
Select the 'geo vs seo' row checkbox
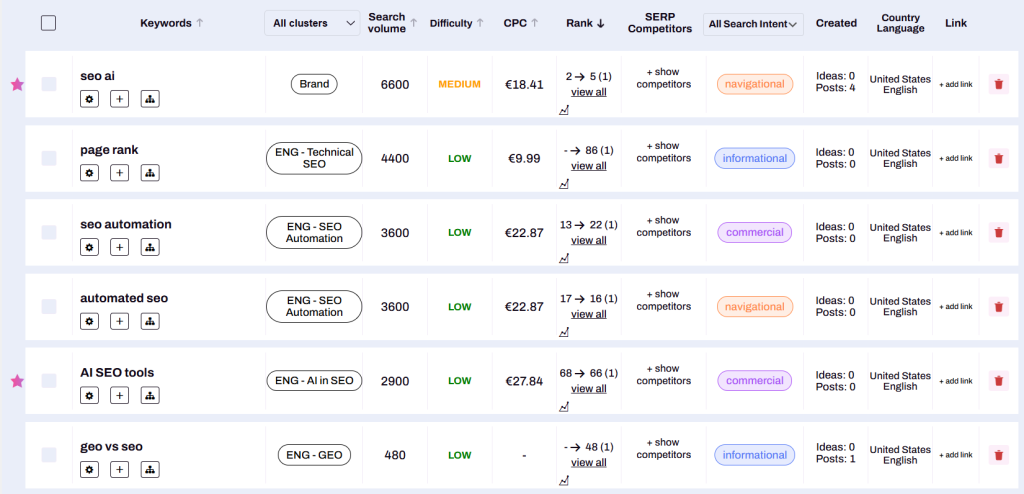tap(49, 455)
